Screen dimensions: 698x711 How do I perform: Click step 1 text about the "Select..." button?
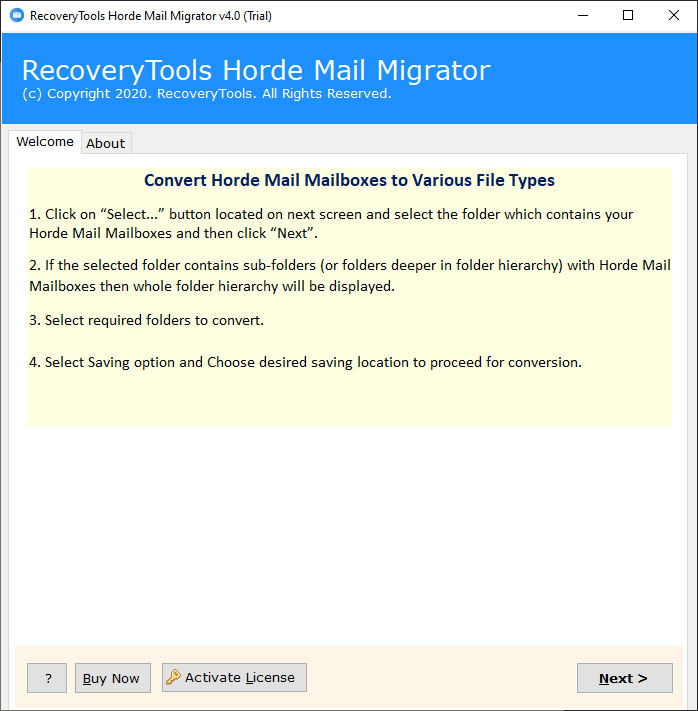click(331, 224)
